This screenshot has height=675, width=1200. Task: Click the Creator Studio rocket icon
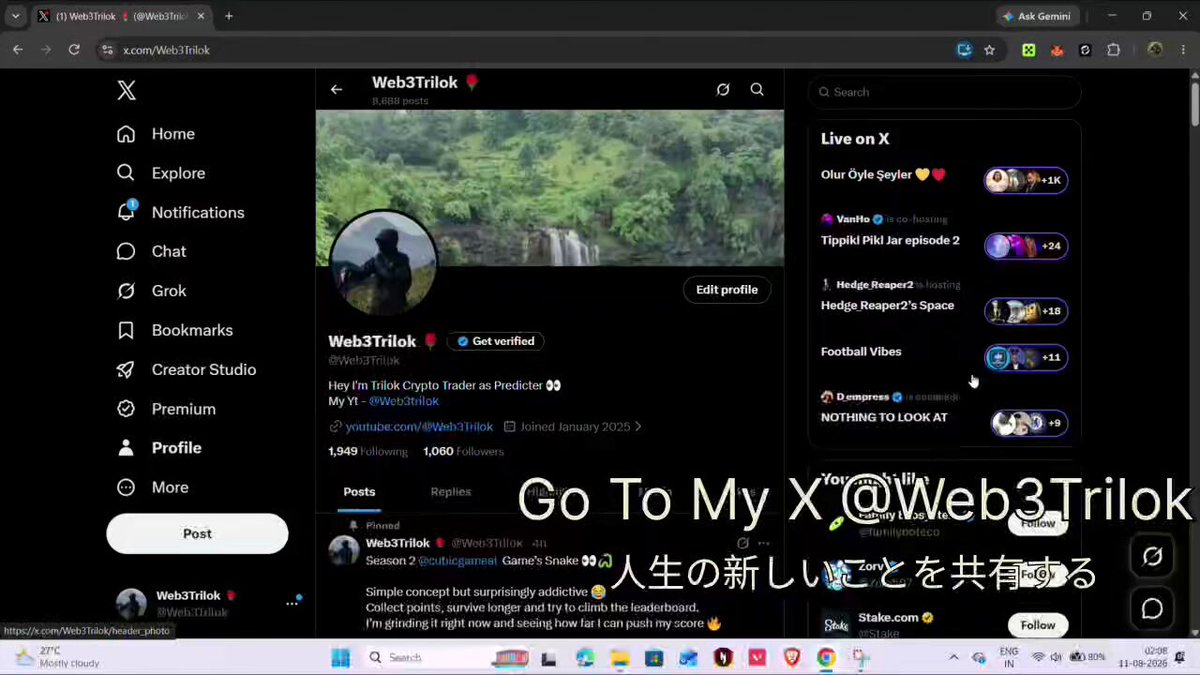click(126, 369)
